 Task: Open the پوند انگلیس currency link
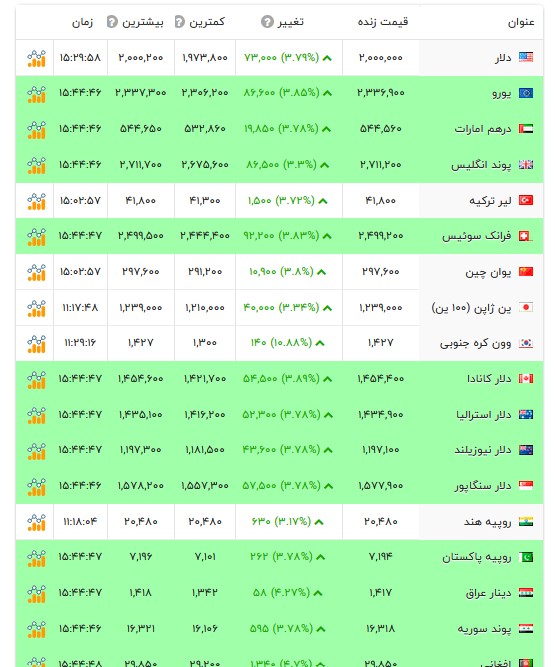tap(481, 165)
